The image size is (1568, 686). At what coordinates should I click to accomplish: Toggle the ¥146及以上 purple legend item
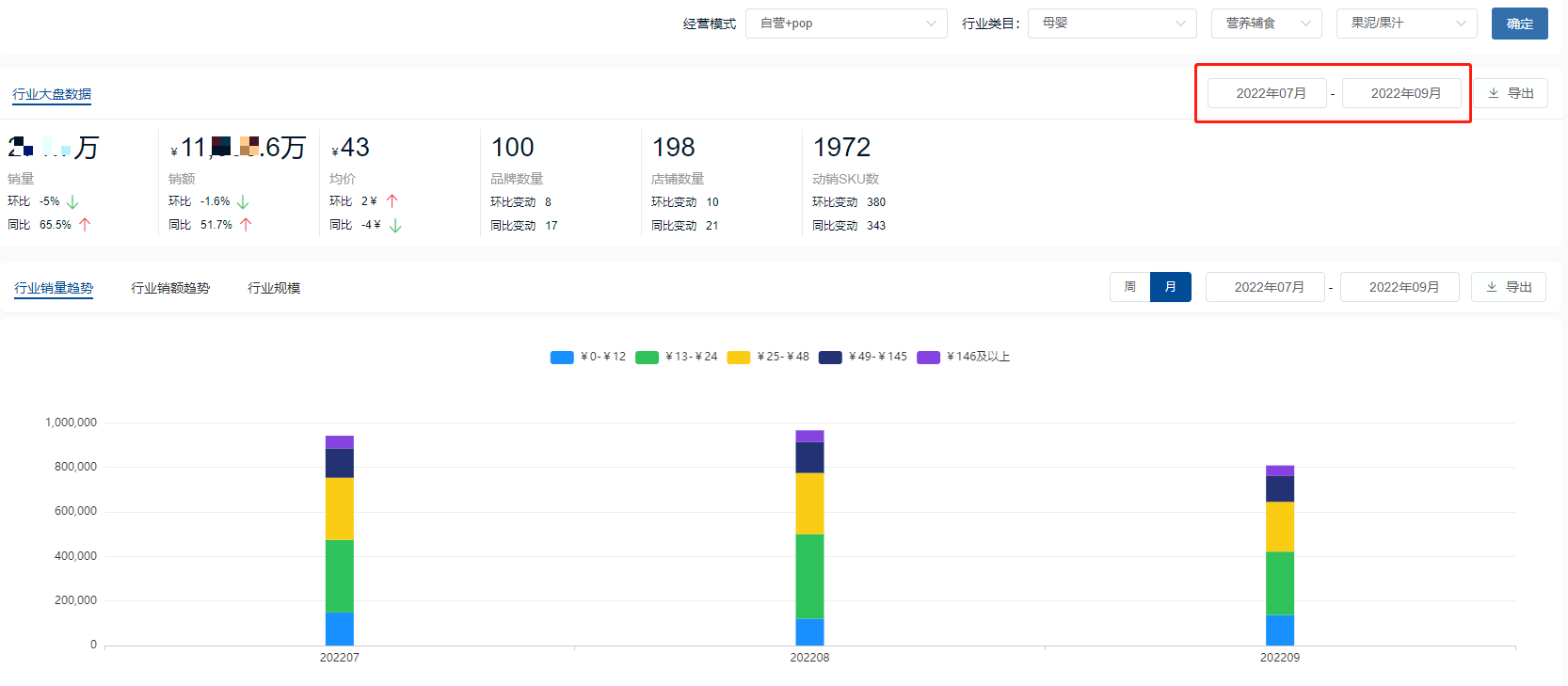coord(964,357)
